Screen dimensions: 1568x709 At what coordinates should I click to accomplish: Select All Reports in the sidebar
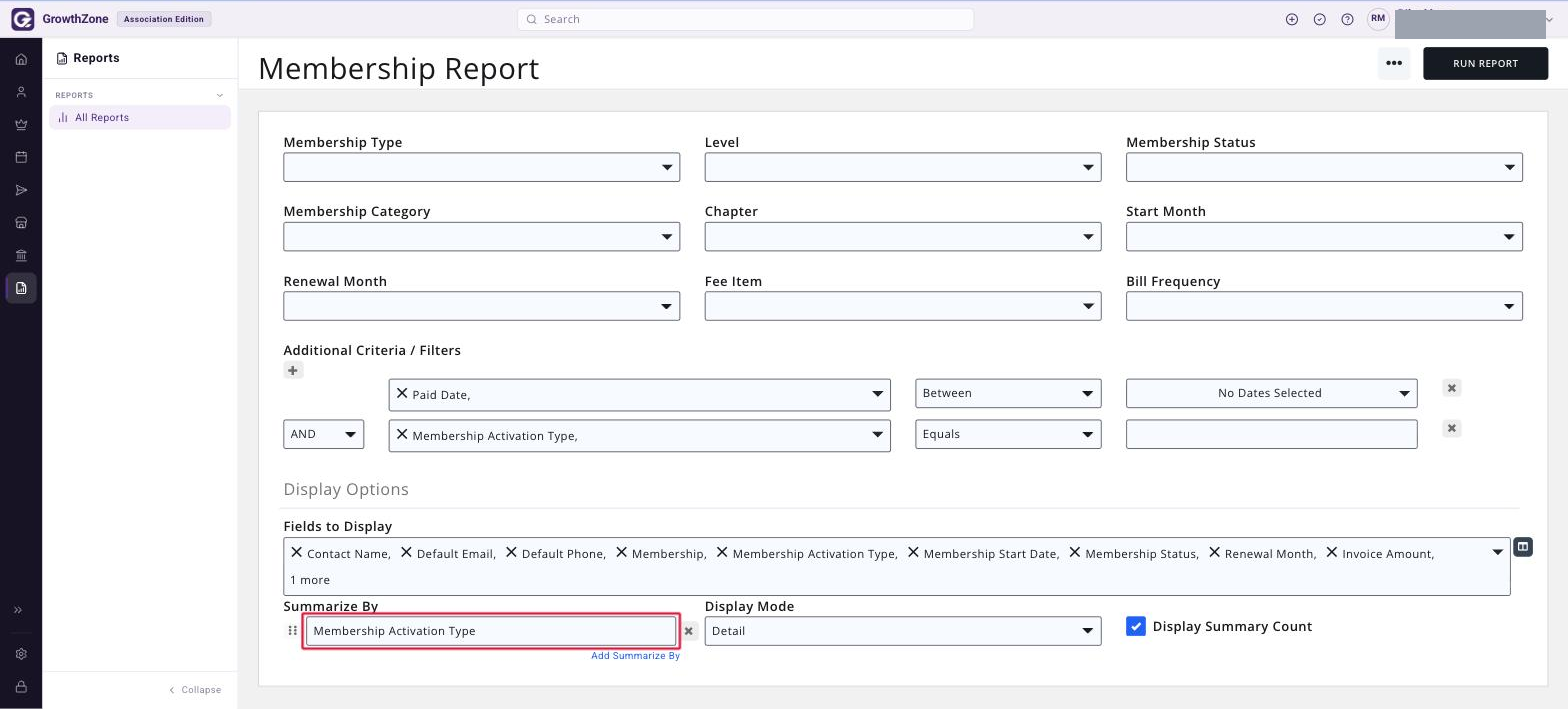tap(140, 117)
